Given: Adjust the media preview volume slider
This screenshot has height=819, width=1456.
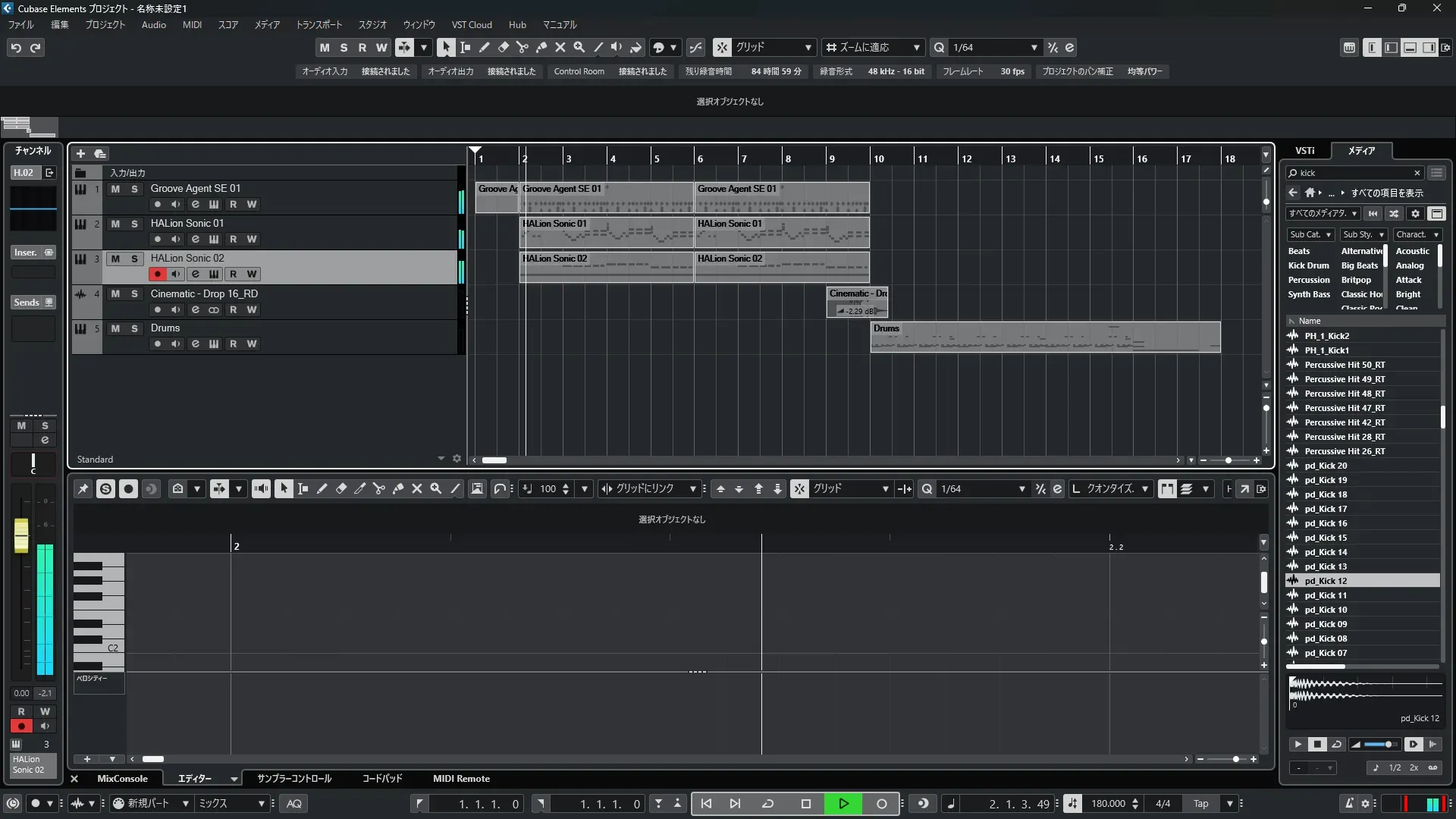Looking at the screenshot, I should (1380, 745).
